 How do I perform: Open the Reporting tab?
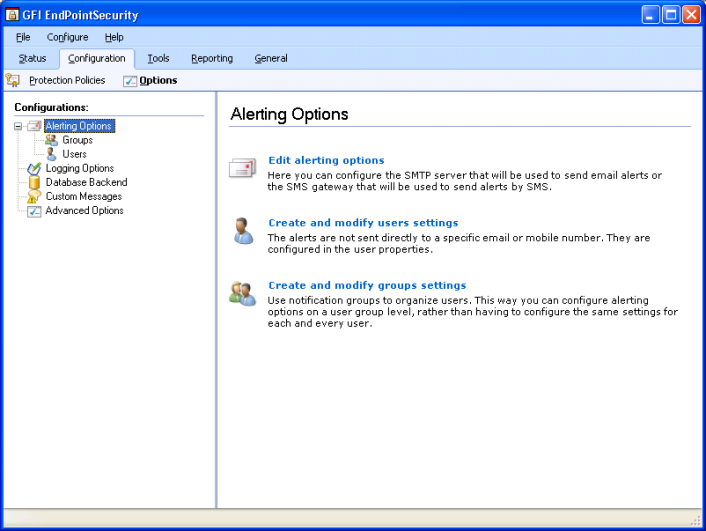click(x=212, y=59)
